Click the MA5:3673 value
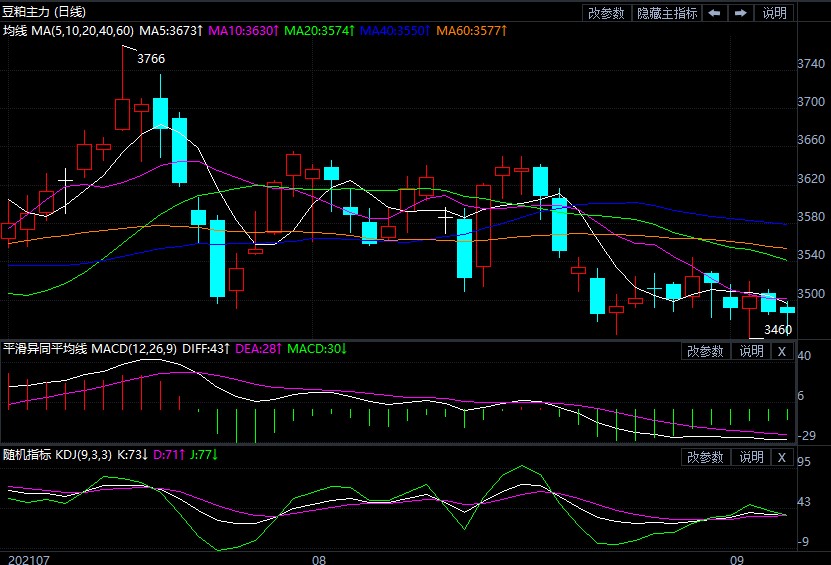 171,31
